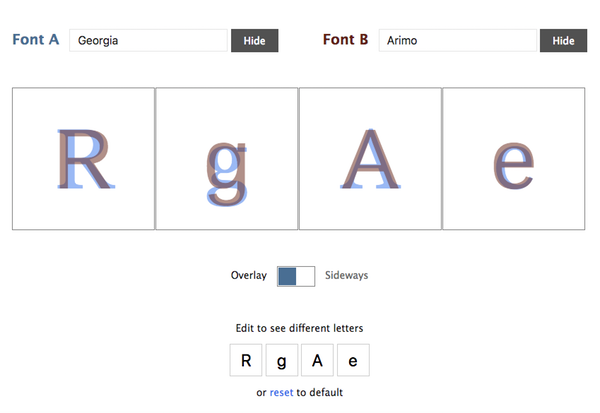Click the dark red Font B heading

345,39
